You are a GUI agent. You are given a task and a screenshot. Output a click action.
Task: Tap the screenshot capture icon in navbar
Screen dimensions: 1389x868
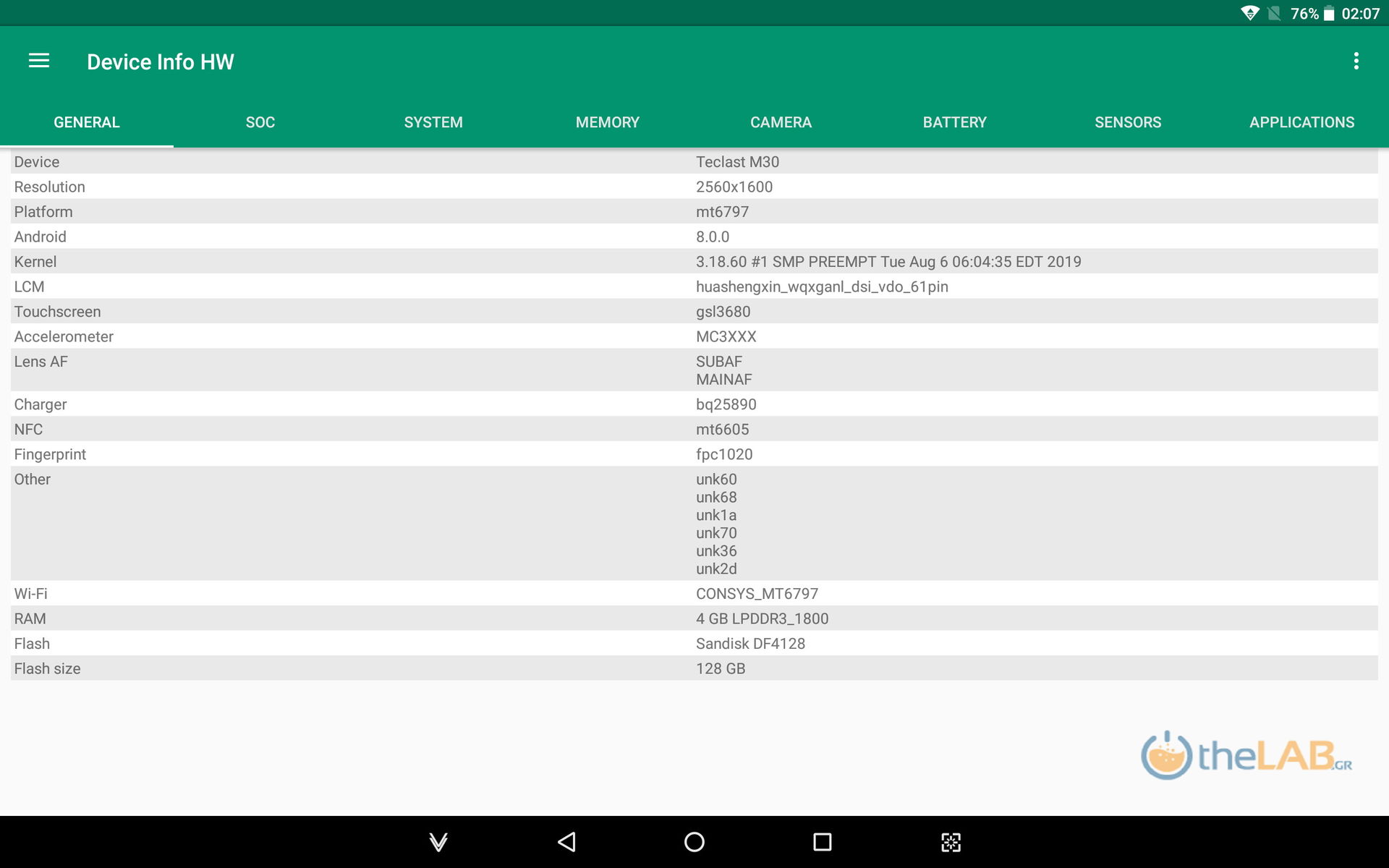tap(951, 841)
